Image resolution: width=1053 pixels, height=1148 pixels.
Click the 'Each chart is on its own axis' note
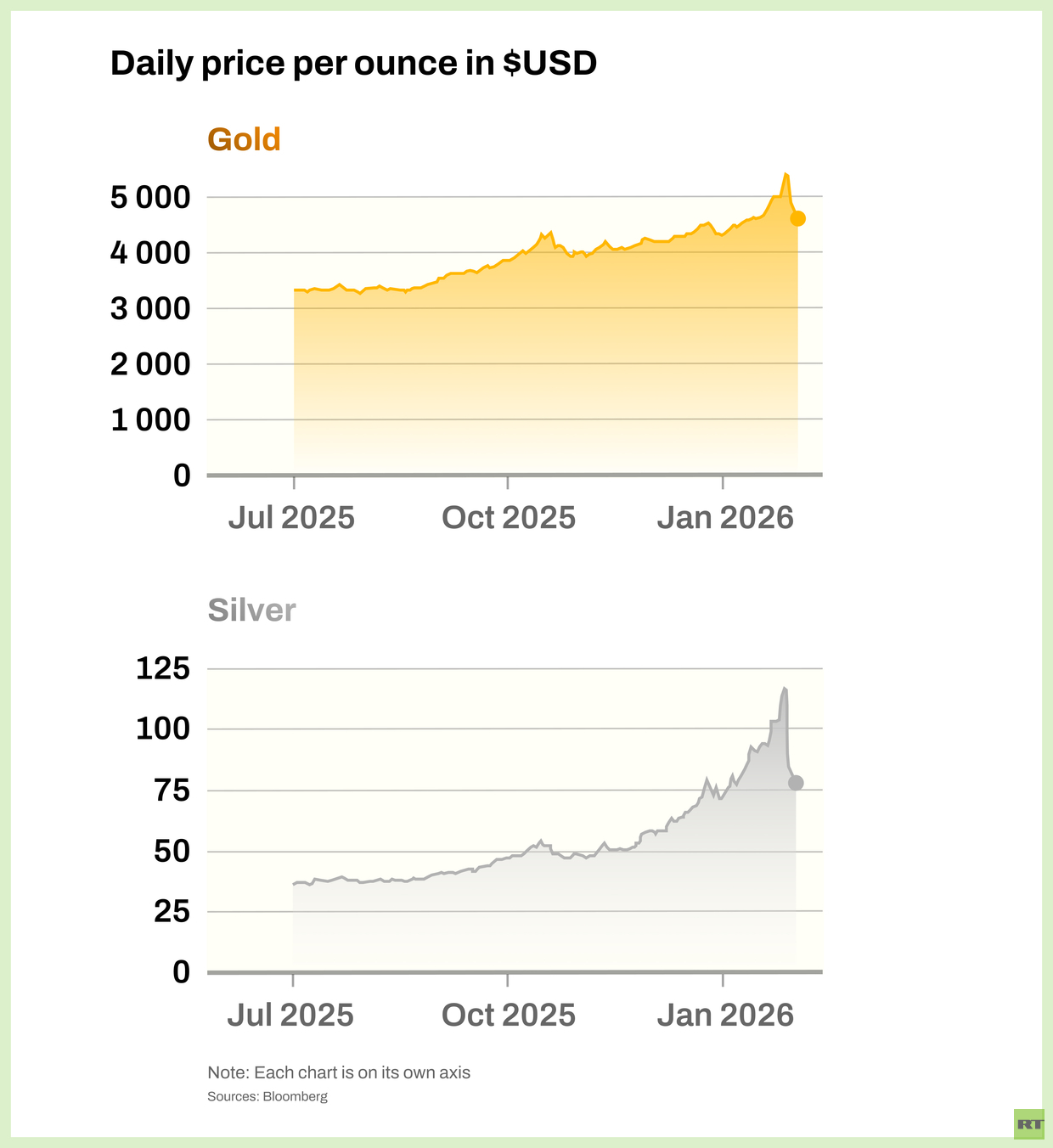339,1072
